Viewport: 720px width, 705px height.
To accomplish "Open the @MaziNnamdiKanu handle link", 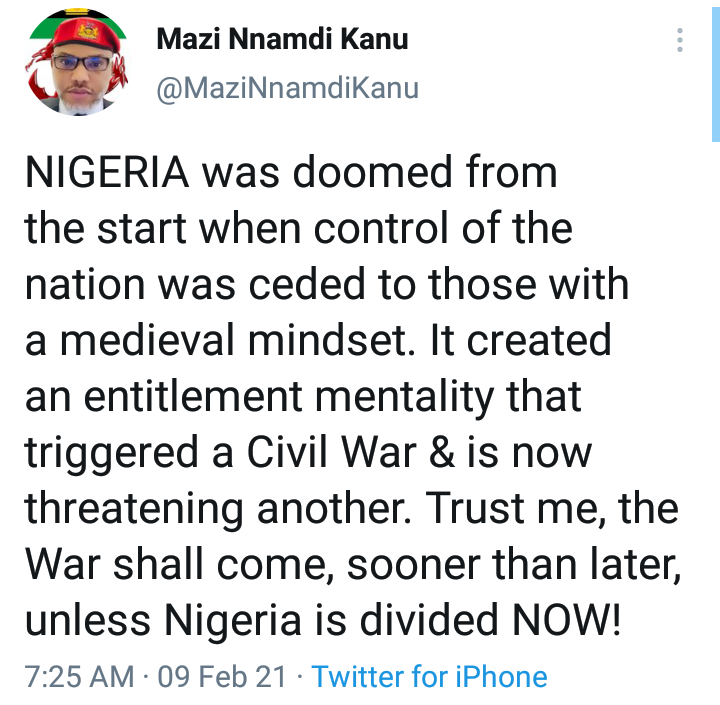I will point(287,88).
